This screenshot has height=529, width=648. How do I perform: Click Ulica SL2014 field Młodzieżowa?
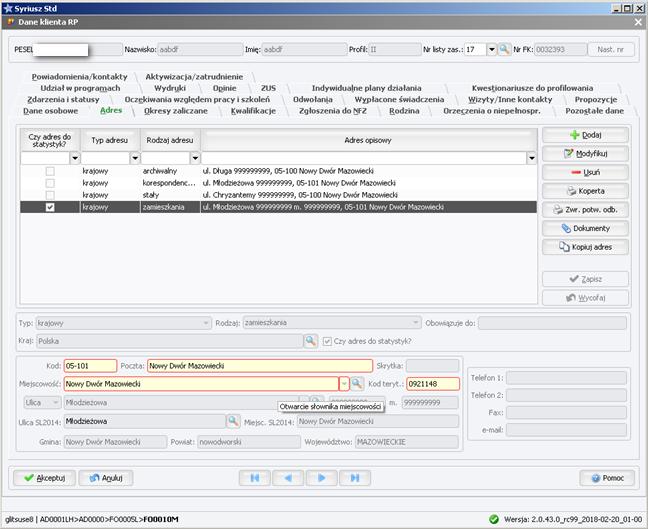coord(145,421)
